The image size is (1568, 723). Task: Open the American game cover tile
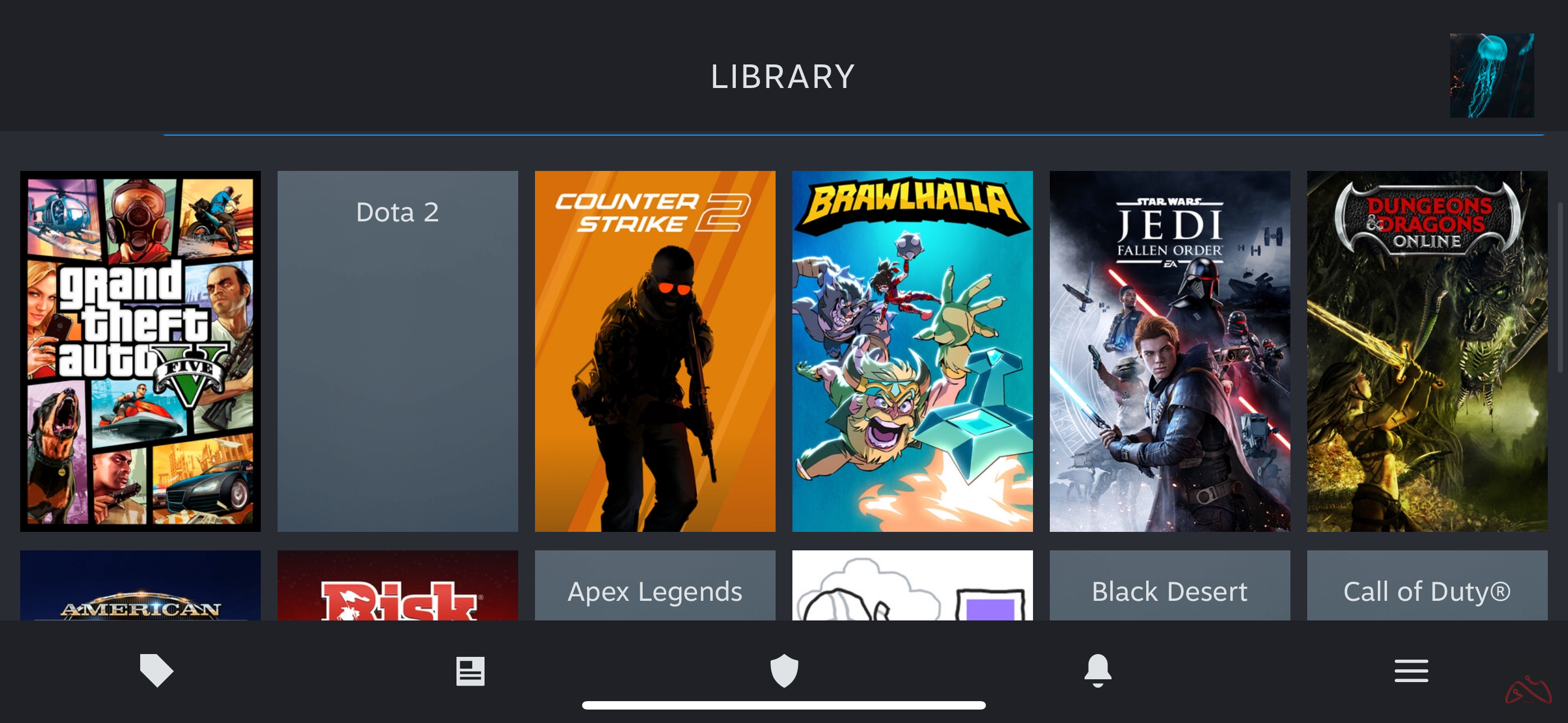pos(140,586)
